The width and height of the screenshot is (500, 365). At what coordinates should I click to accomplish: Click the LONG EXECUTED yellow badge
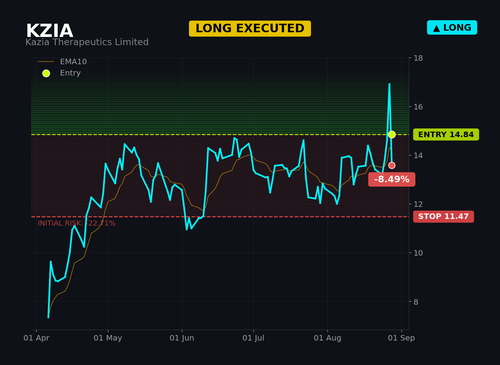click(250, 28)
